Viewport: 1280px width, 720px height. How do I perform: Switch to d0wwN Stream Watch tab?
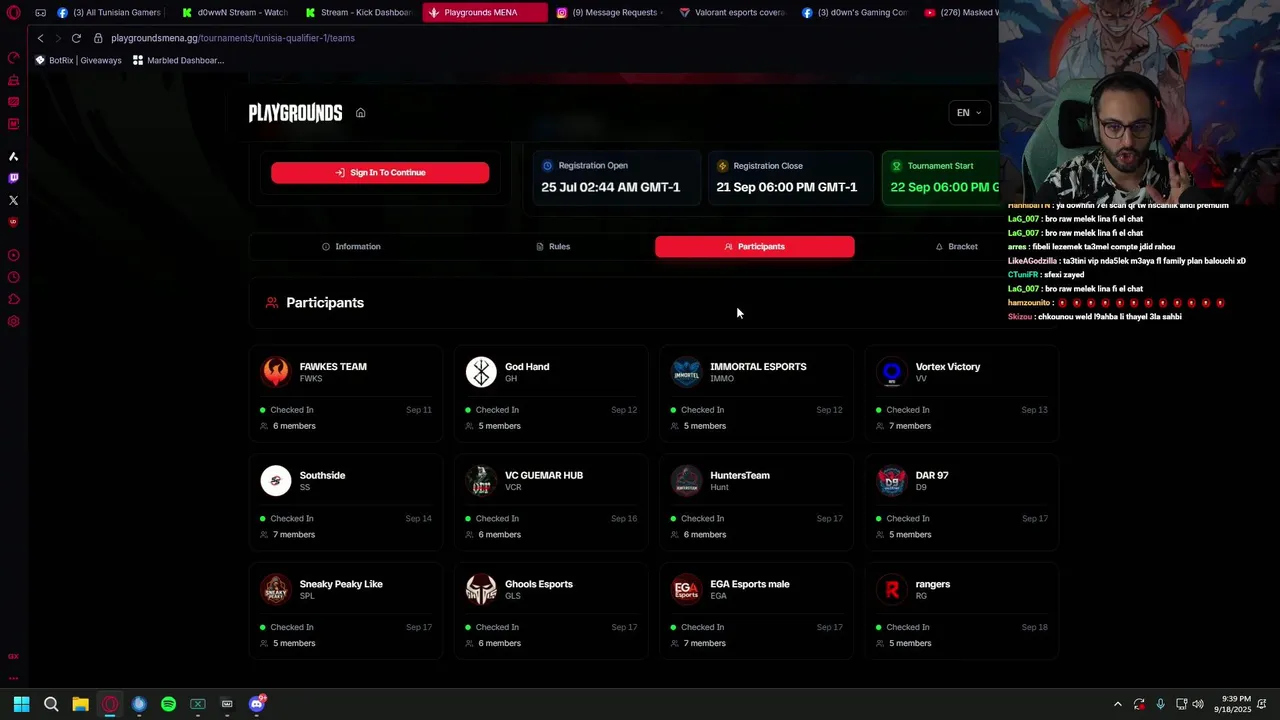coord(235,13)
